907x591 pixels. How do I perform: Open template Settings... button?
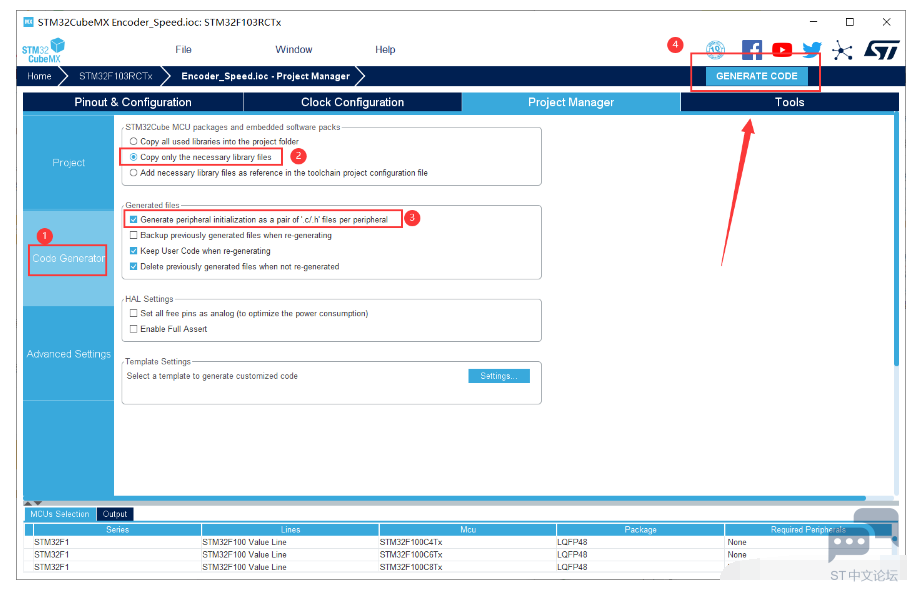point(499,376)
